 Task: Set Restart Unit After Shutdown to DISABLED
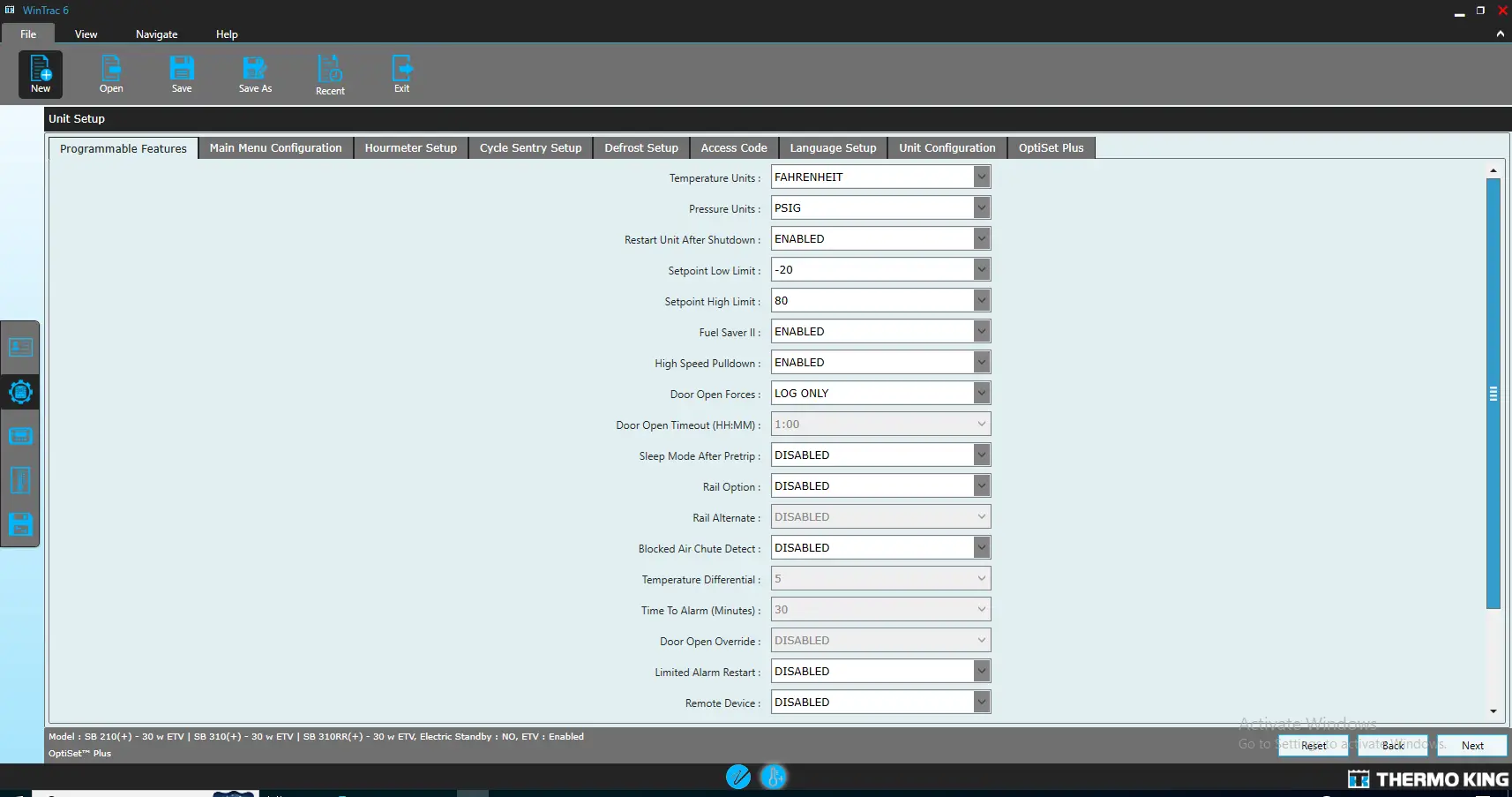980,238
